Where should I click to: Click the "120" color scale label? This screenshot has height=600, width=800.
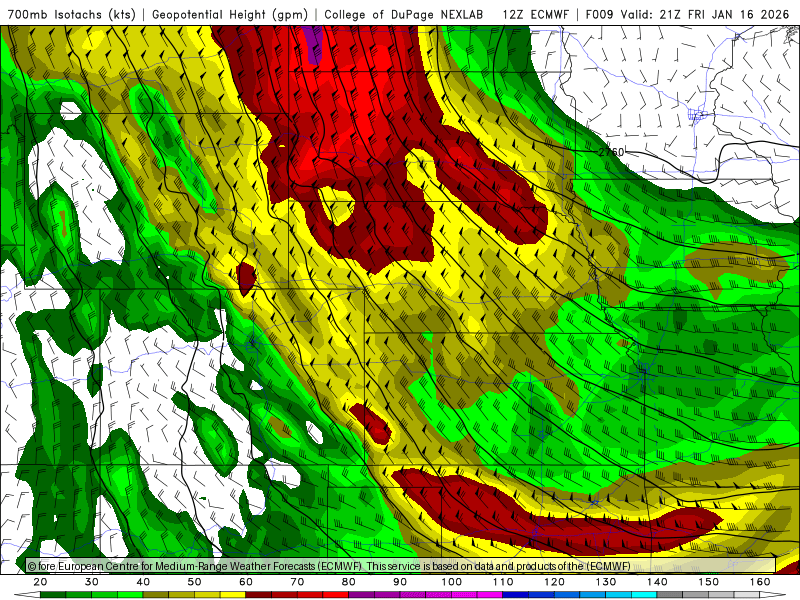click(x=555, y=582)
